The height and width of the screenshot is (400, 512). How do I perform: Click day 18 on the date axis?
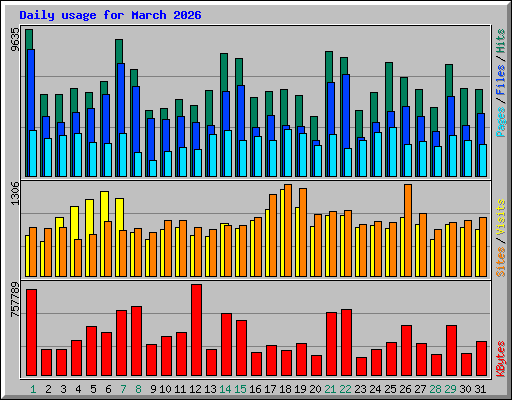(285, 389)
